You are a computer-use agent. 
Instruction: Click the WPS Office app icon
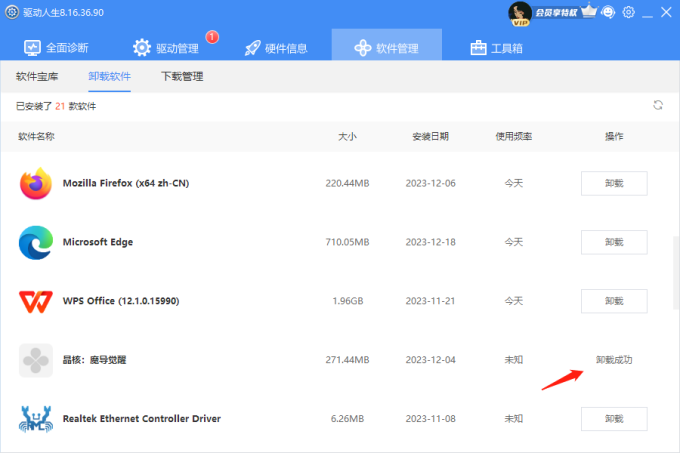[35, 301]
